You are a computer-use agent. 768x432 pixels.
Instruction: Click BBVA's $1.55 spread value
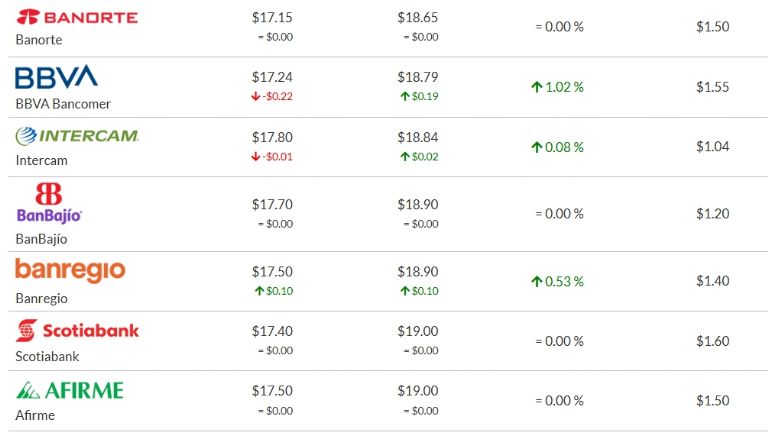point(713,87)
